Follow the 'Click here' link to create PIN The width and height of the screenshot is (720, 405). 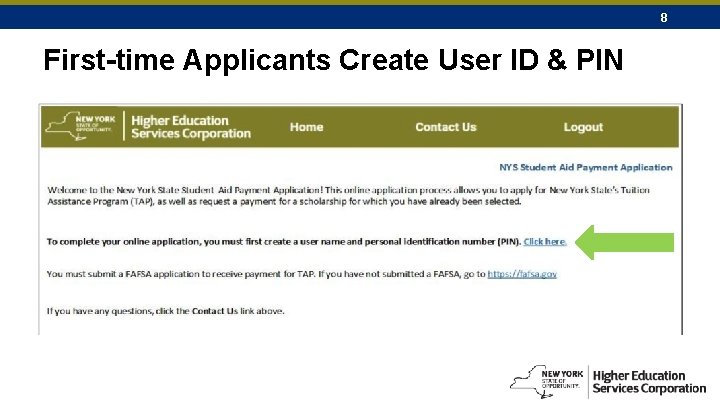545,242
